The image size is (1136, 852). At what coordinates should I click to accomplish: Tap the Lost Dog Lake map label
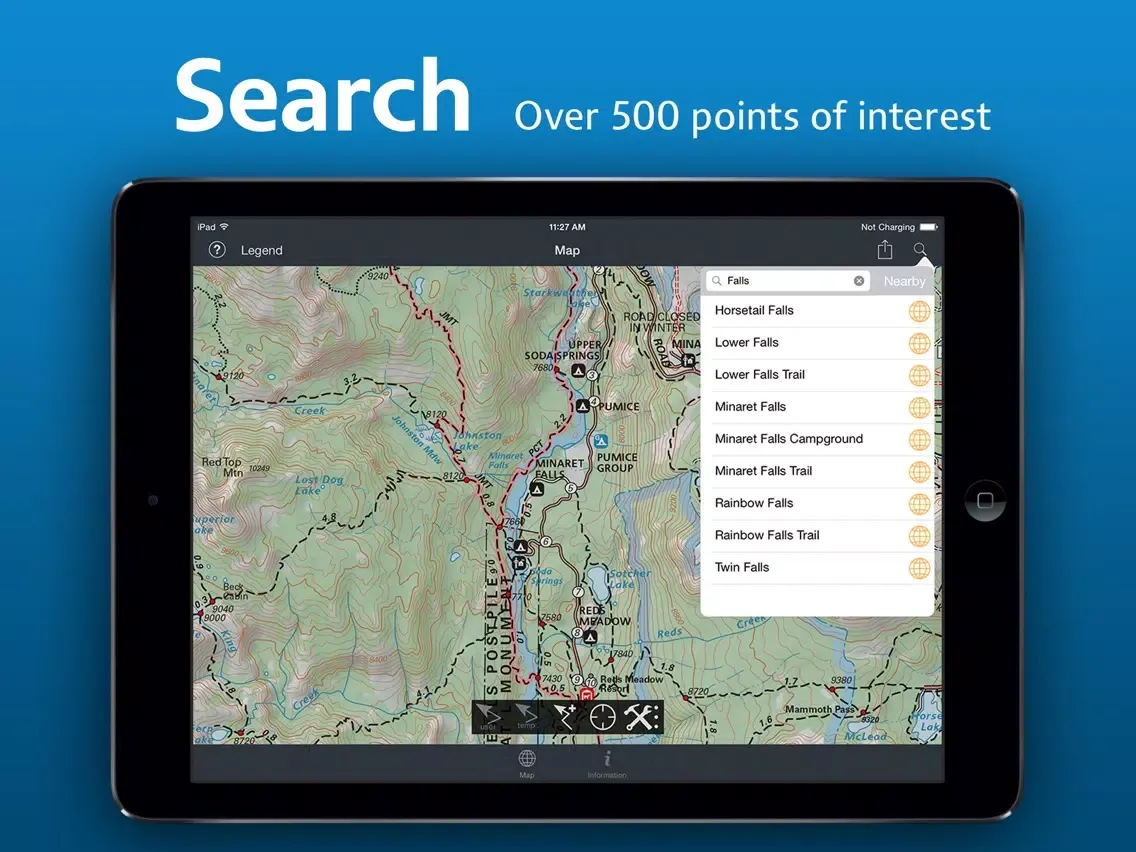click(318, 485)
